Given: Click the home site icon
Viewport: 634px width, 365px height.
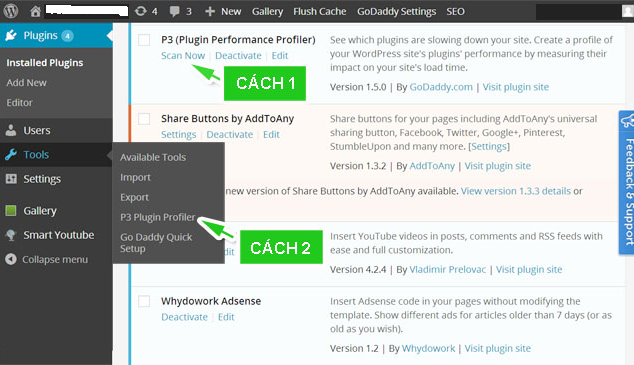Looking at the screenshot, I should click(x=35, y=11).
